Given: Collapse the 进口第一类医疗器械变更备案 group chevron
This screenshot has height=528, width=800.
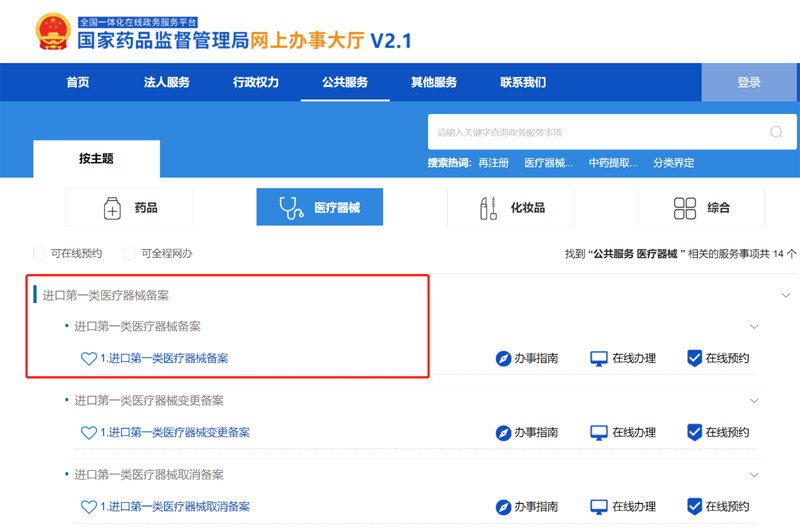Looking at the screenshot, I should [754, 401].
